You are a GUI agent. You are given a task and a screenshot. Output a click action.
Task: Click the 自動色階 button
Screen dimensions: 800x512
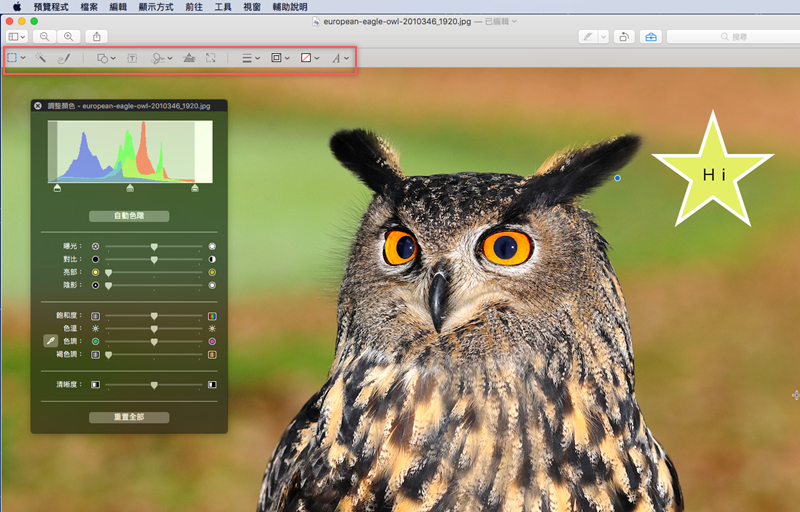(129, 216)
